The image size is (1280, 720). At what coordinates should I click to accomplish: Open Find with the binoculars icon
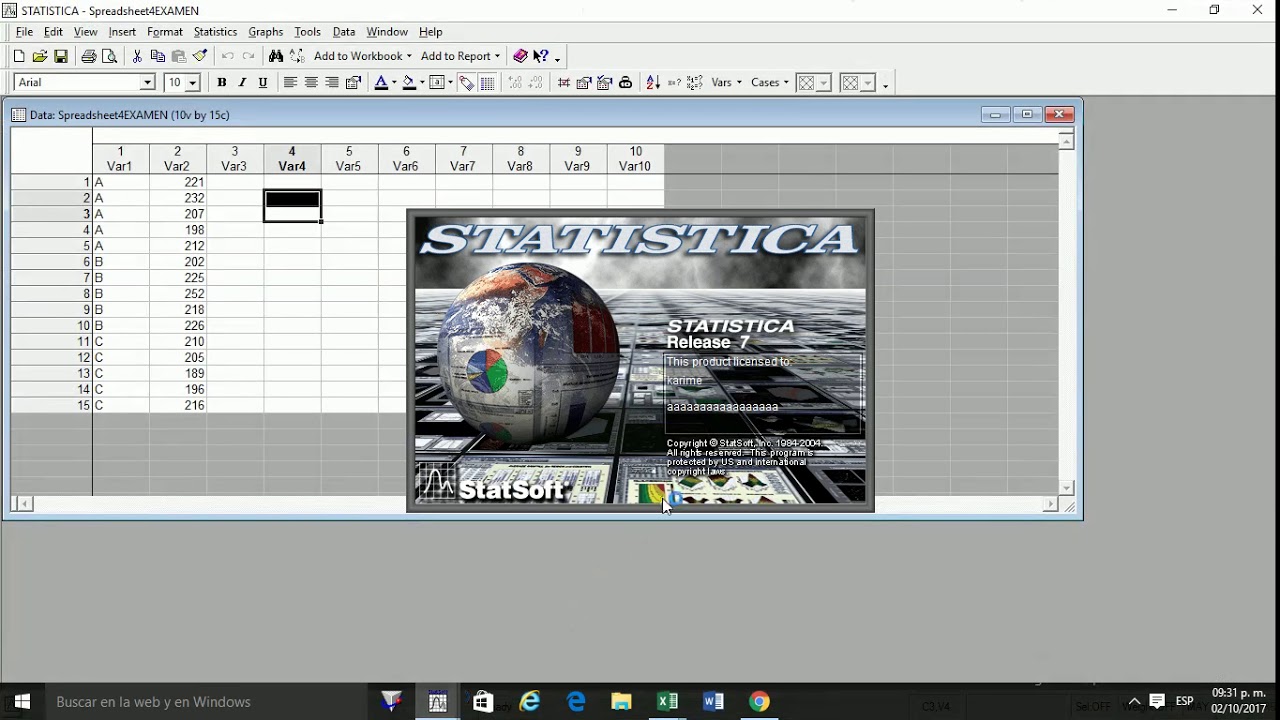coord(276,56)
